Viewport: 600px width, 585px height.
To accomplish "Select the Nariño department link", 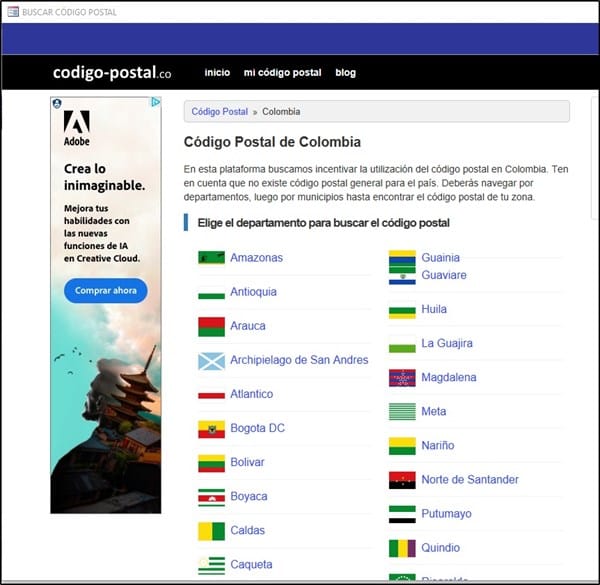I will point(438,445).
